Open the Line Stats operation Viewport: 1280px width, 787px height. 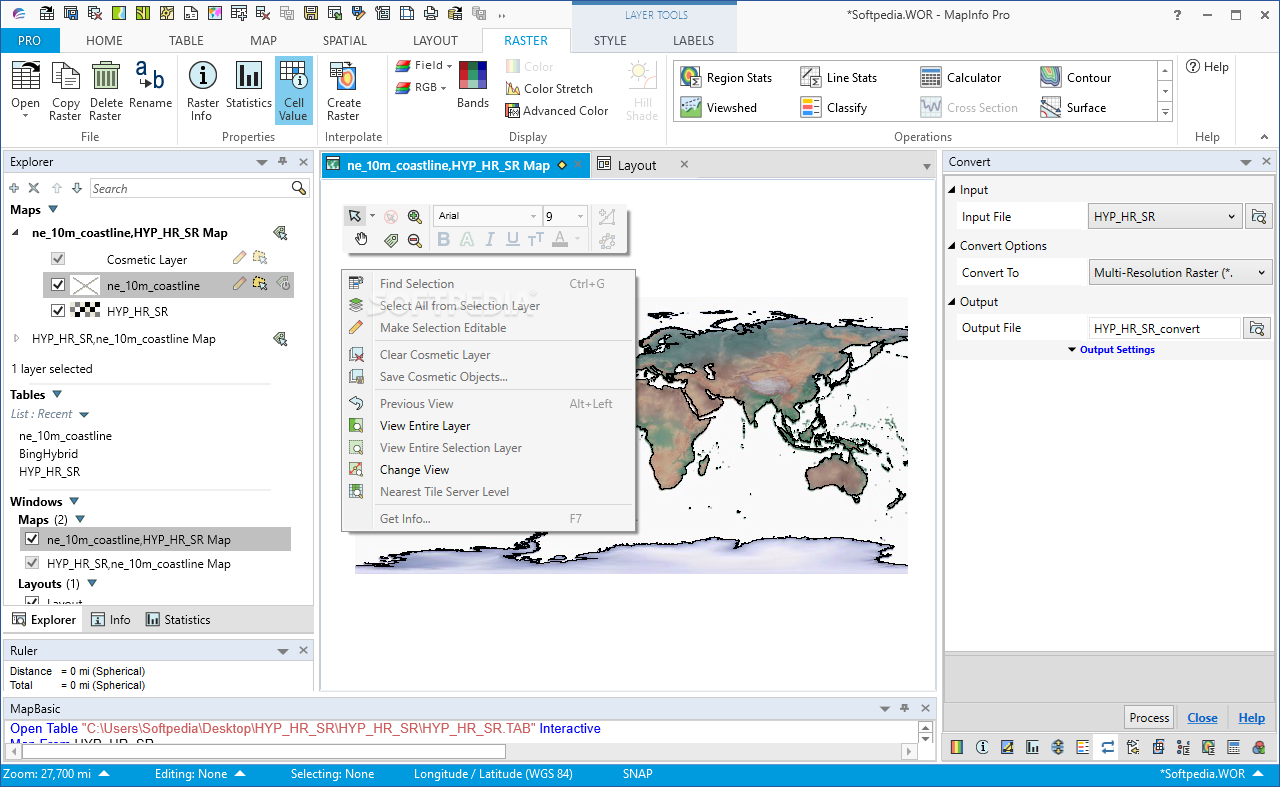[839, 78]
